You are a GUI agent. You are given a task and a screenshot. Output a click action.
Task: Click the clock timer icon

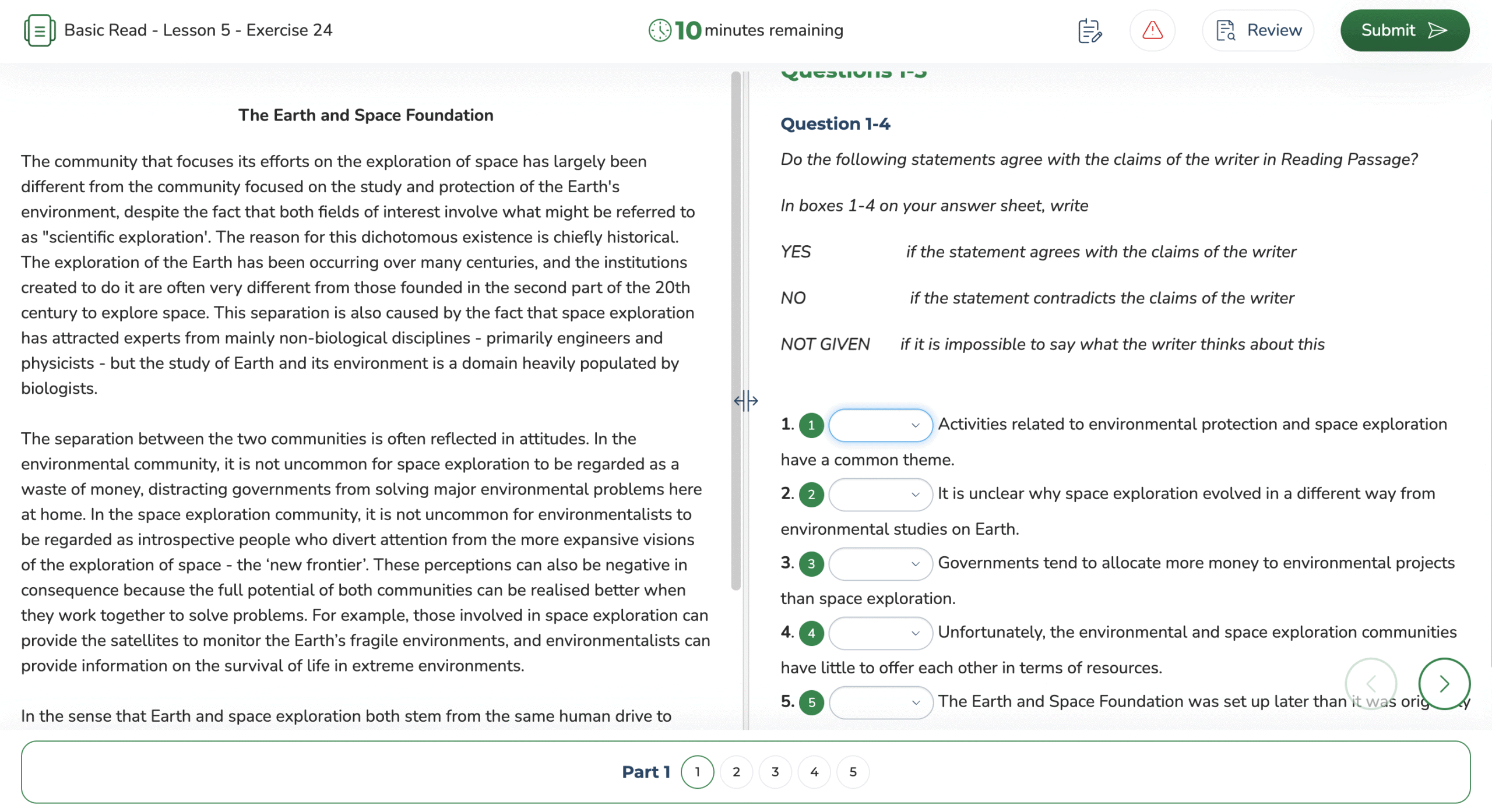click(x=660, y=30)
